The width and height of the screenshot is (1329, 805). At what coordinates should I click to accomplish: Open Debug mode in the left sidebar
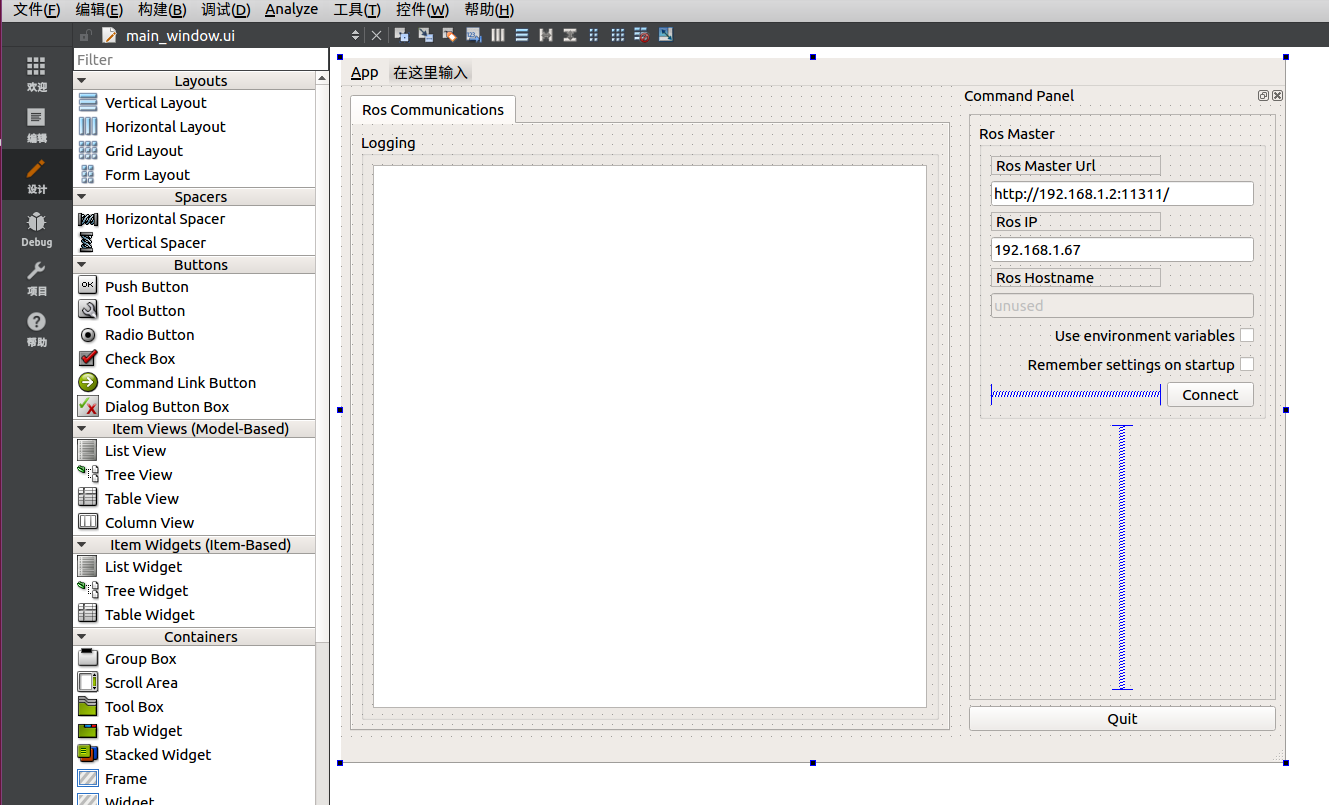pos(36,232)
